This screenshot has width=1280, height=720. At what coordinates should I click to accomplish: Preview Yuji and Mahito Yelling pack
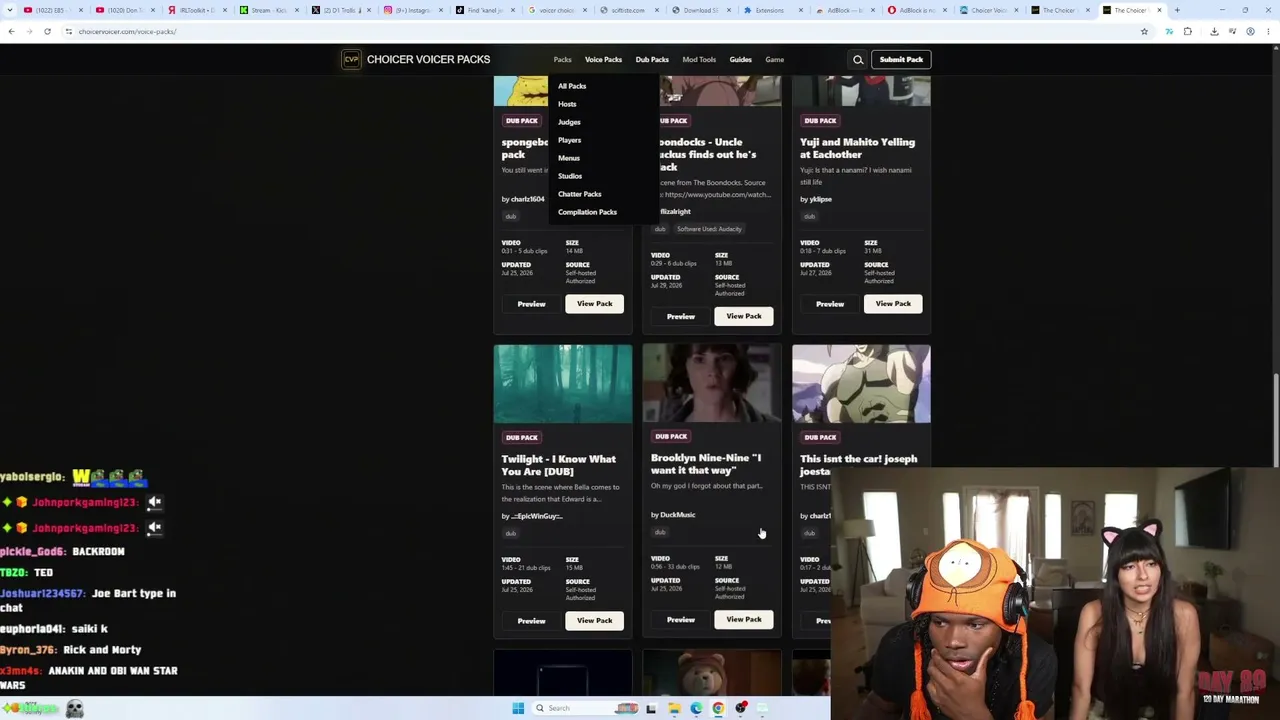(x=830, y=304)
